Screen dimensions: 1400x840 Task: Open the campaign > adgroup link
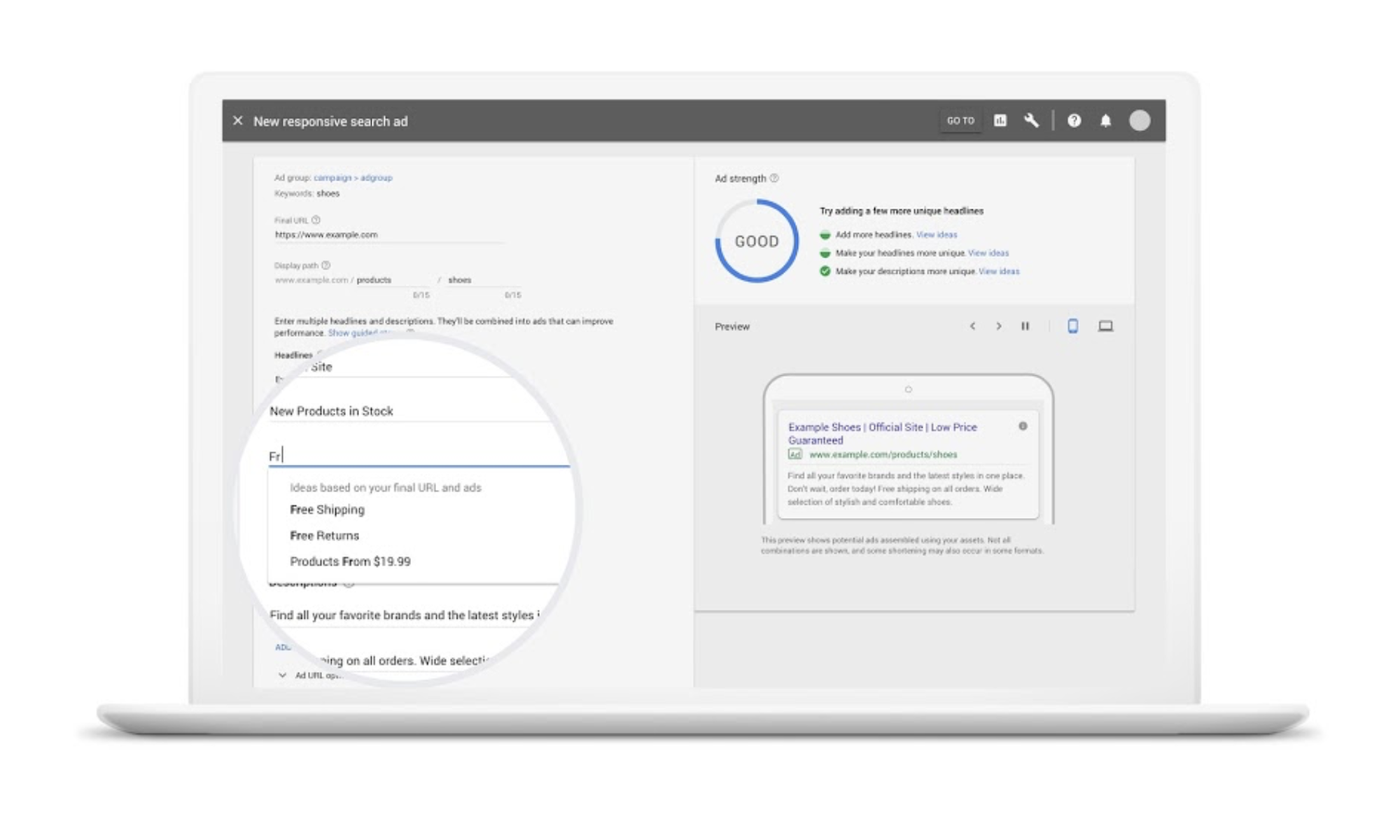point(353,178)
